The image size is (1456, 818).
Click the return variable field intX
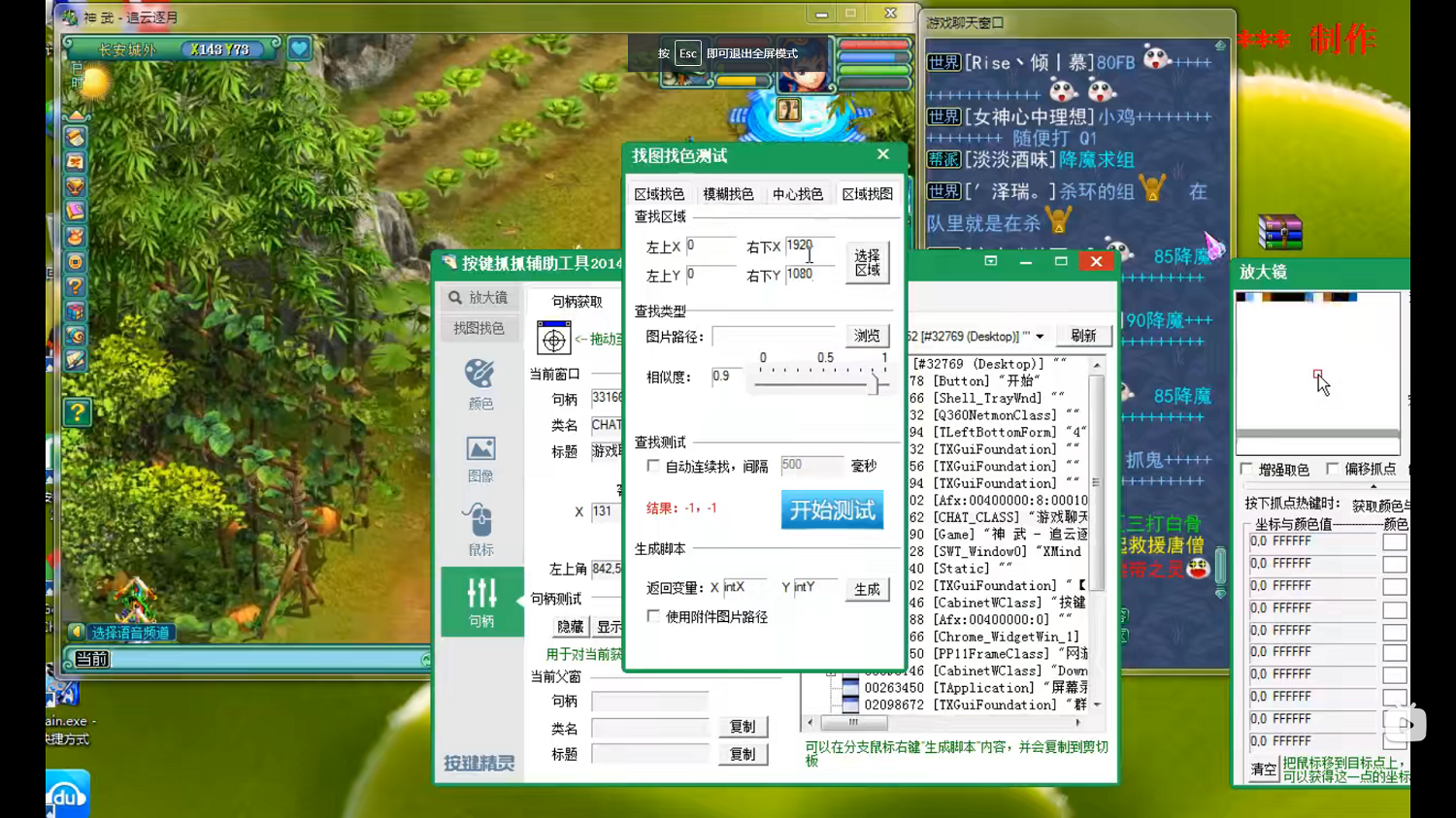click(745, 587)
